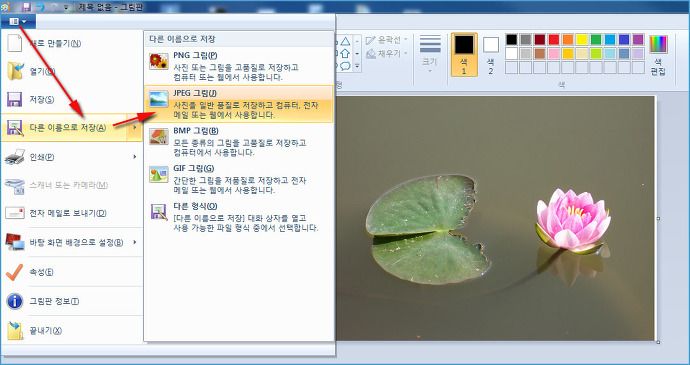
Task: Open the 윤곽선 outline dropdown
Action: 386,40
